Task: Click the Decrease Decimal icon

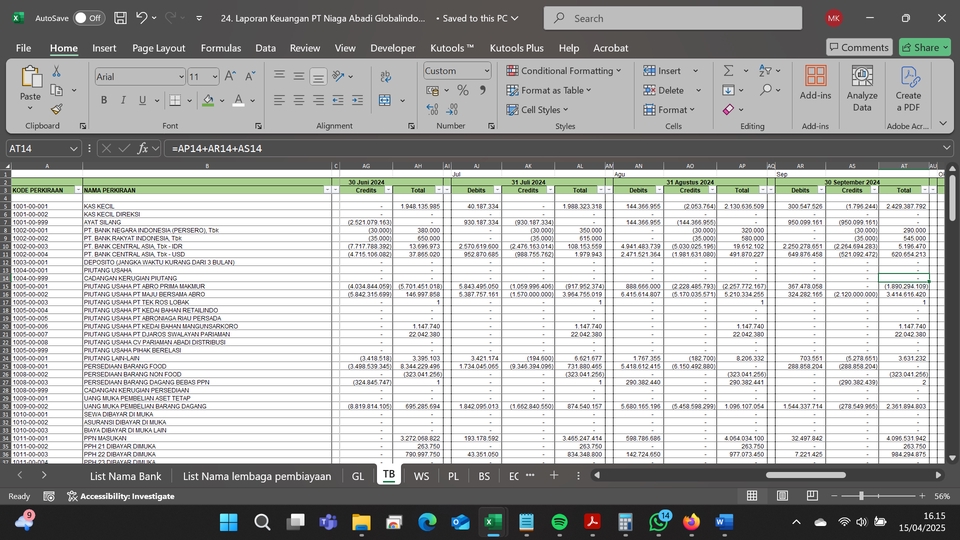Action: pyautogui.click(x=452, y=109)
